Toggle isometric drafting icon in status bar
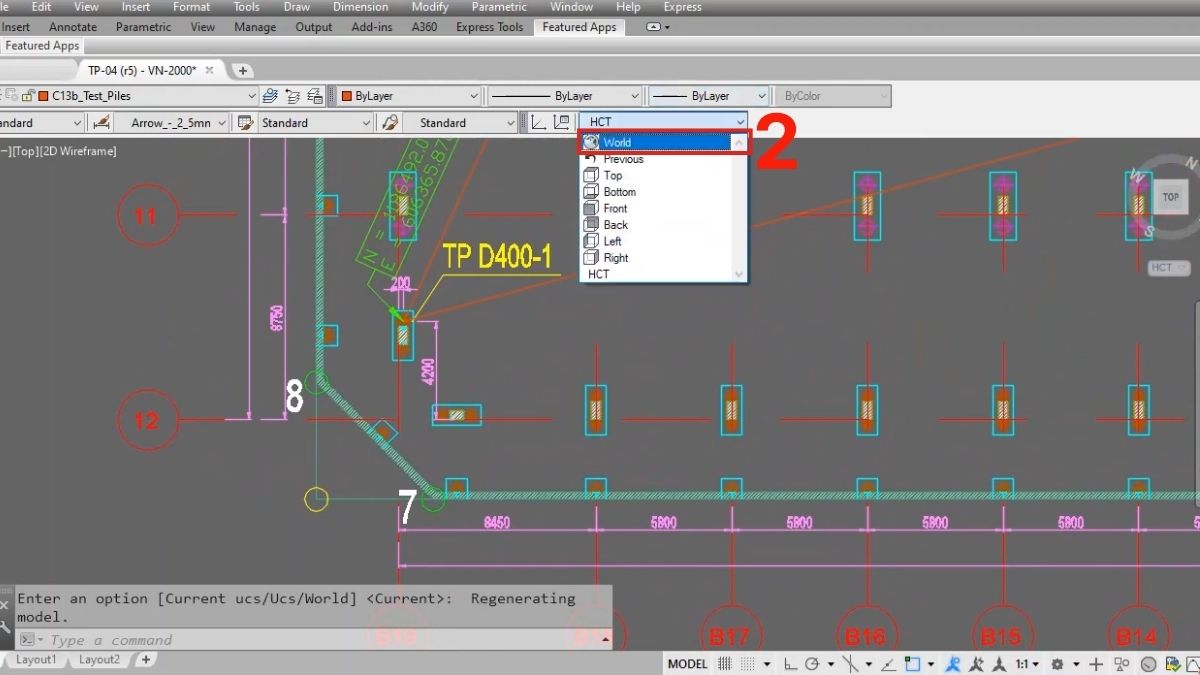The width and height of the screenshot is (1200, 675). [x=851, y=664]
